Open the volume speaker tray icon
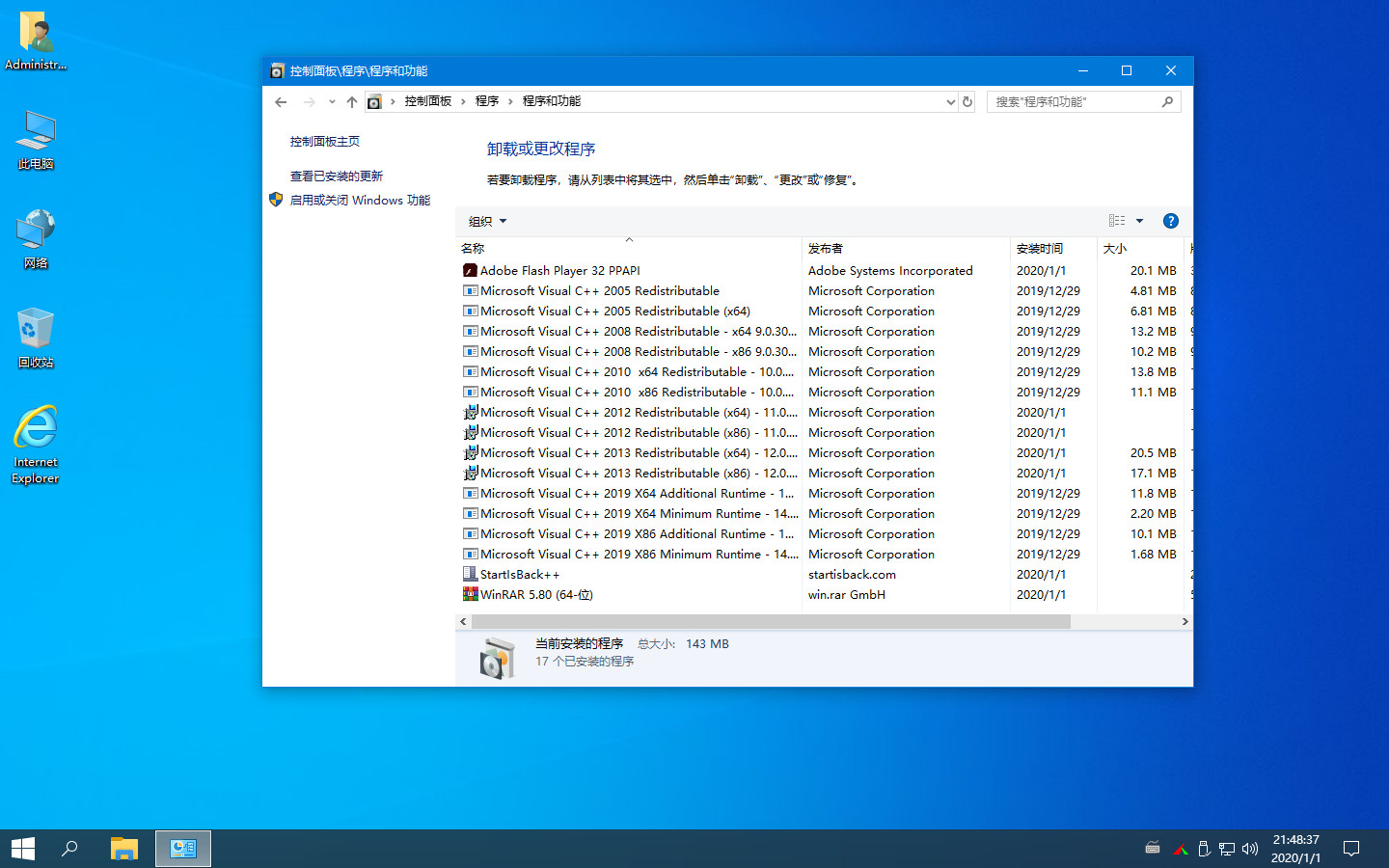 tap(1250, 849)
